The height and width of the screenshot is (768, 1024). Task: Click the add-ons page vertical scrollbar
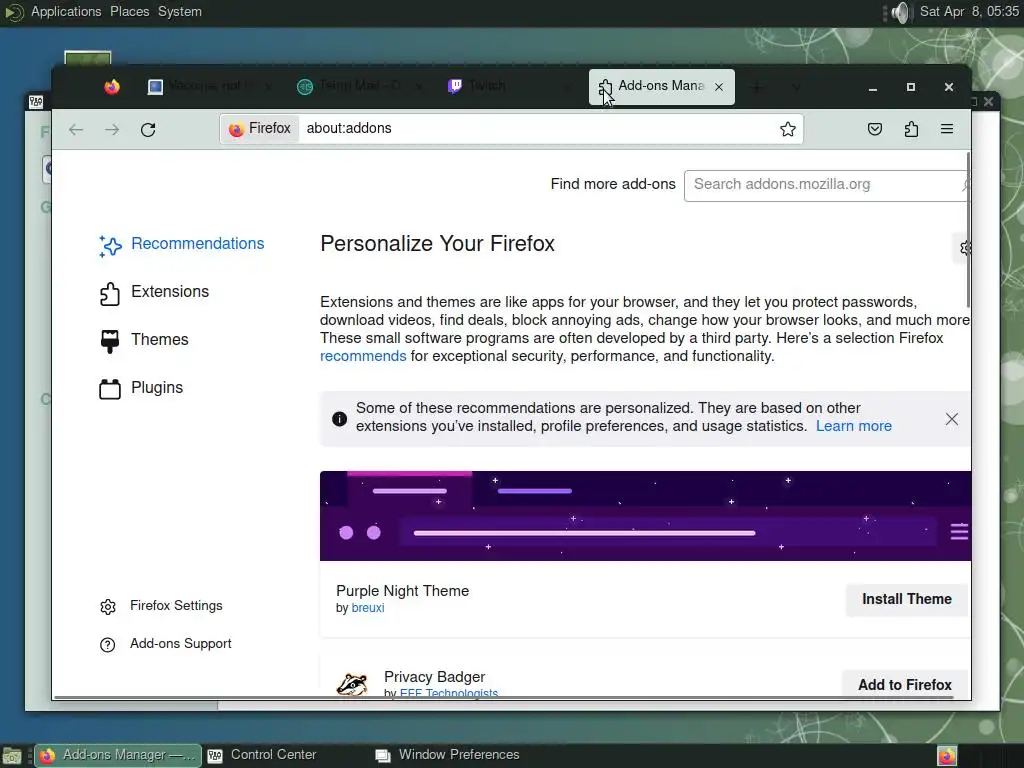pyautogui.click(x=968, y=230)
